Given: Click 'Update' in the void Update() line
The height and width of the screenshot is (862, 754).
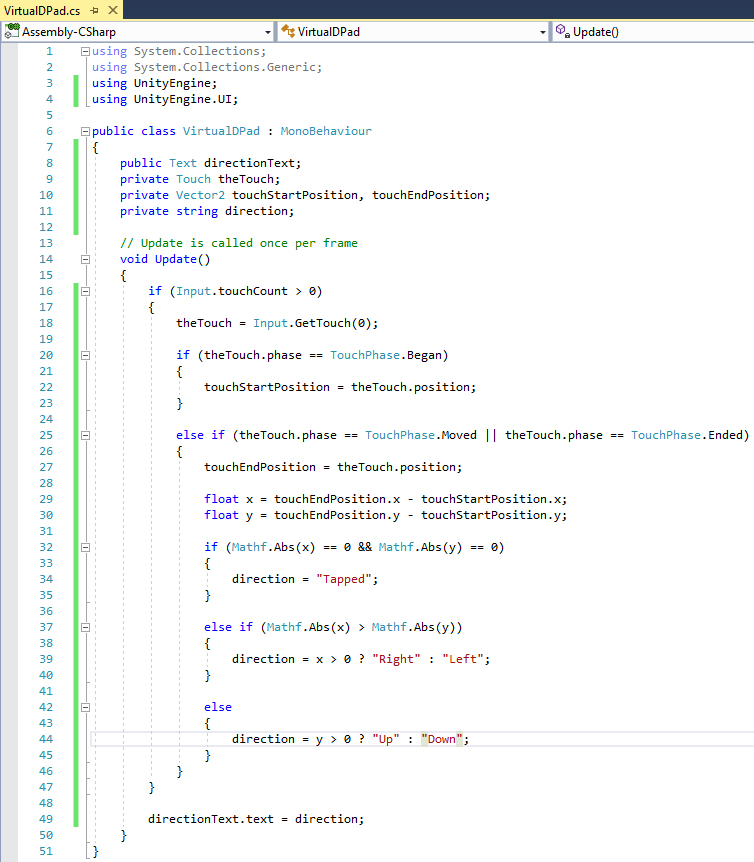Looking at the screenshot, I should coord(176,259).
